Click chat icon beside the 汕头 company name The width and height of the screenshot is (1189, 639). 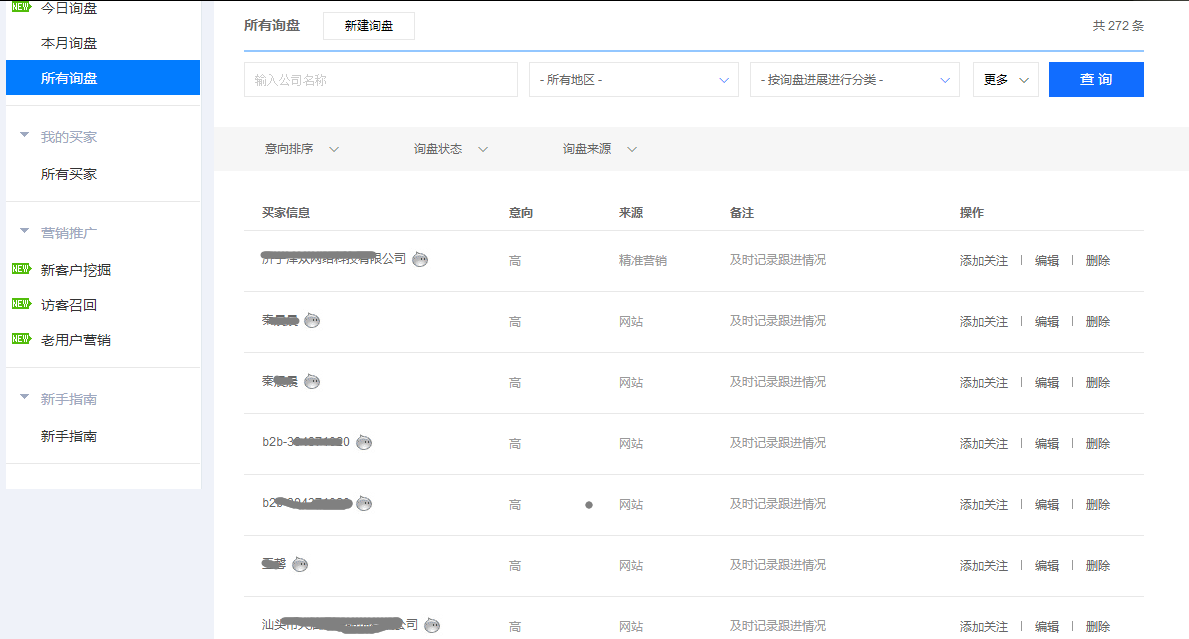[x=432, y=626]
